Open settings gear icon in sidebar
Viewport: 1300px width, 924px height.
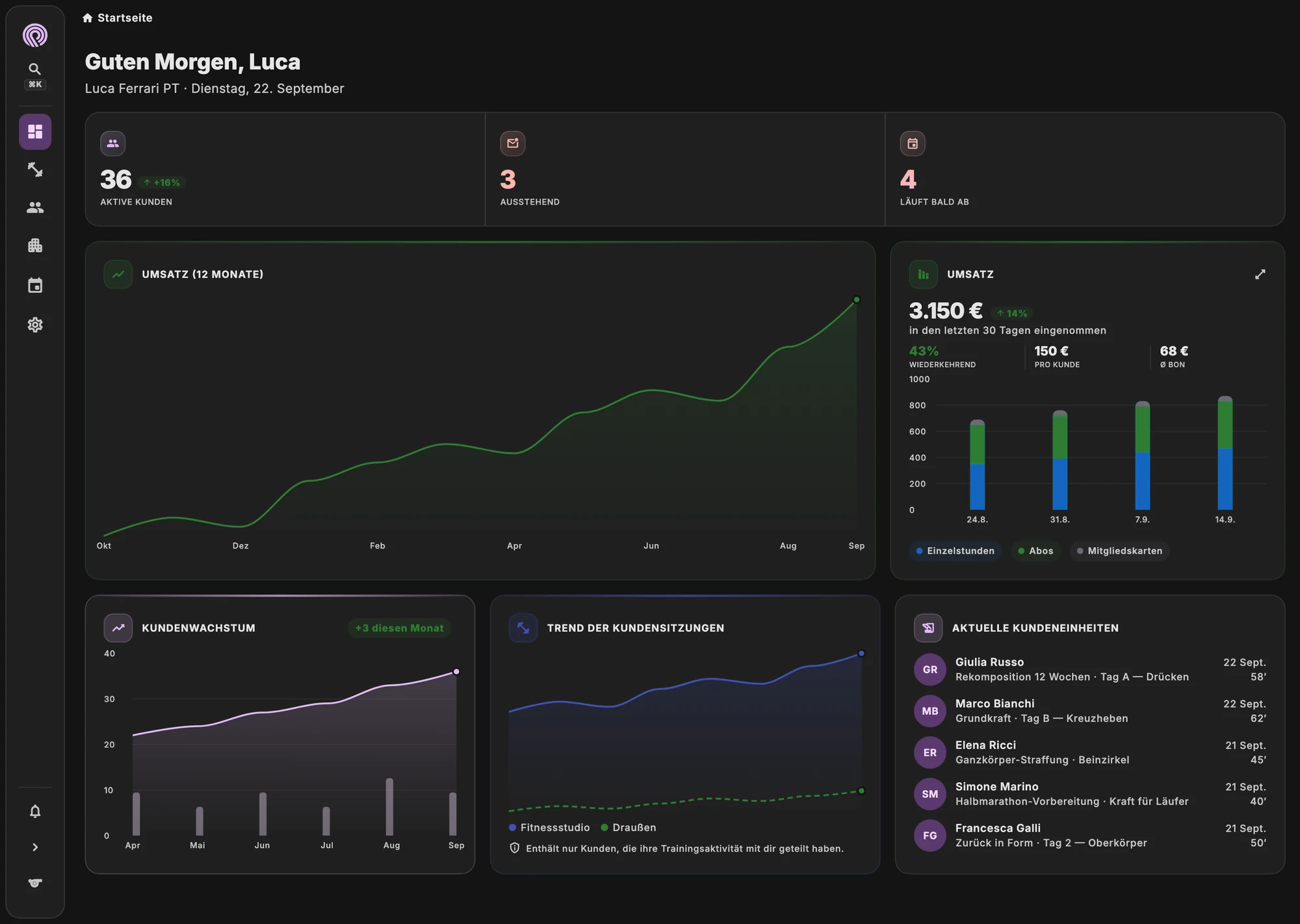(35, 325)
